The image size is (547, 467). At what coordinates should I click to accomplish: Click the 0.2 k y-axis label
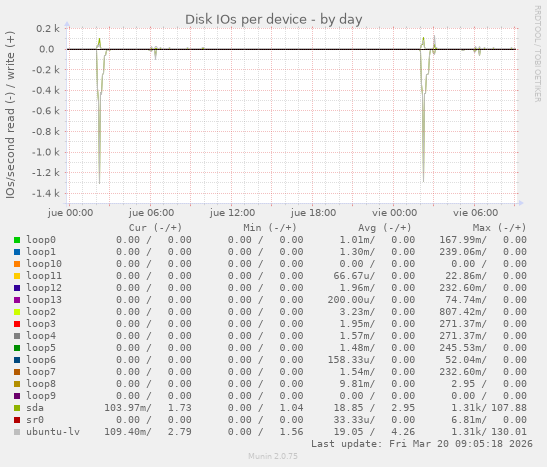[x=48, y=29]
